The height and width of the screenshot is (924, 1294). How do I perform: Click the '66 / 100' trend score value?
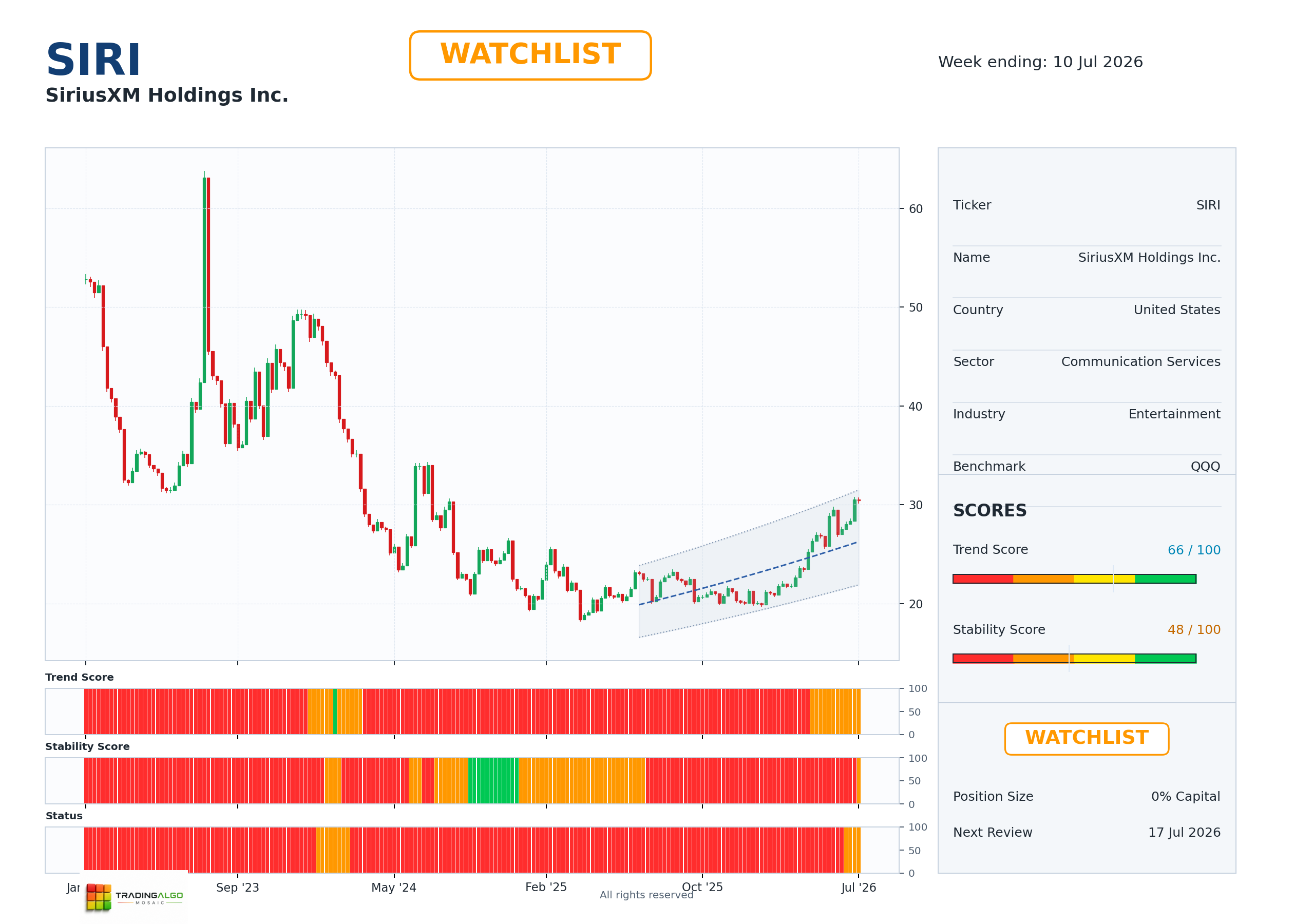coord(1194,550)
